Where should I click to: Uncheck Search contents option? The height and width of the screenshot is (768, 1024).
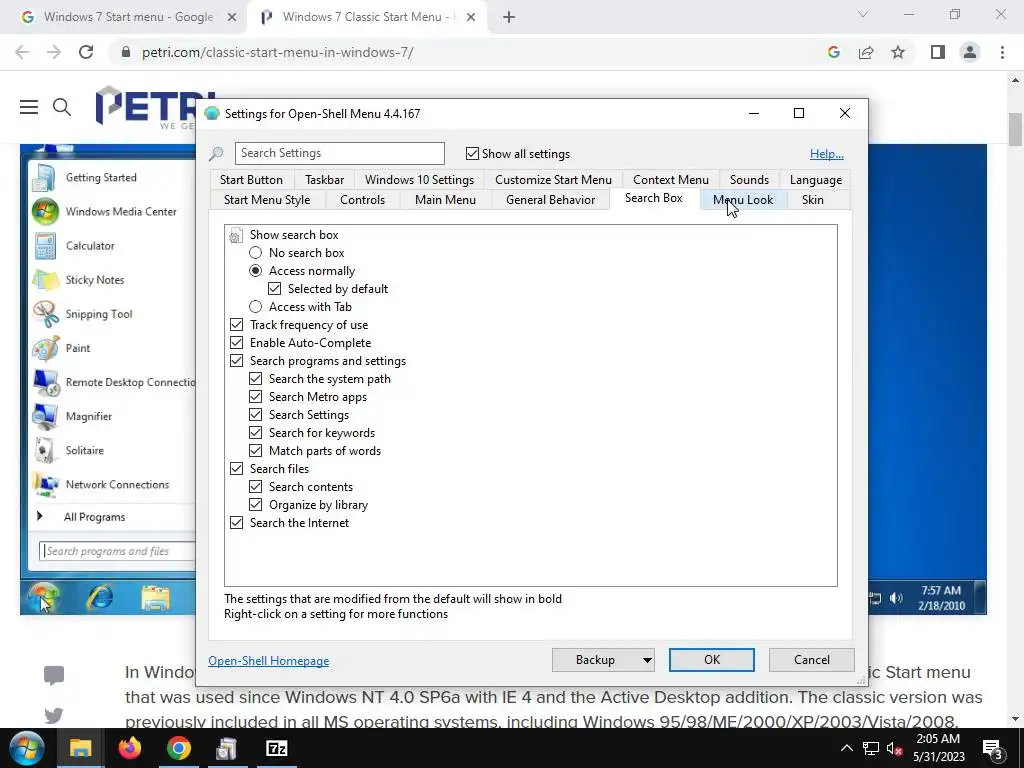[255, 487]
